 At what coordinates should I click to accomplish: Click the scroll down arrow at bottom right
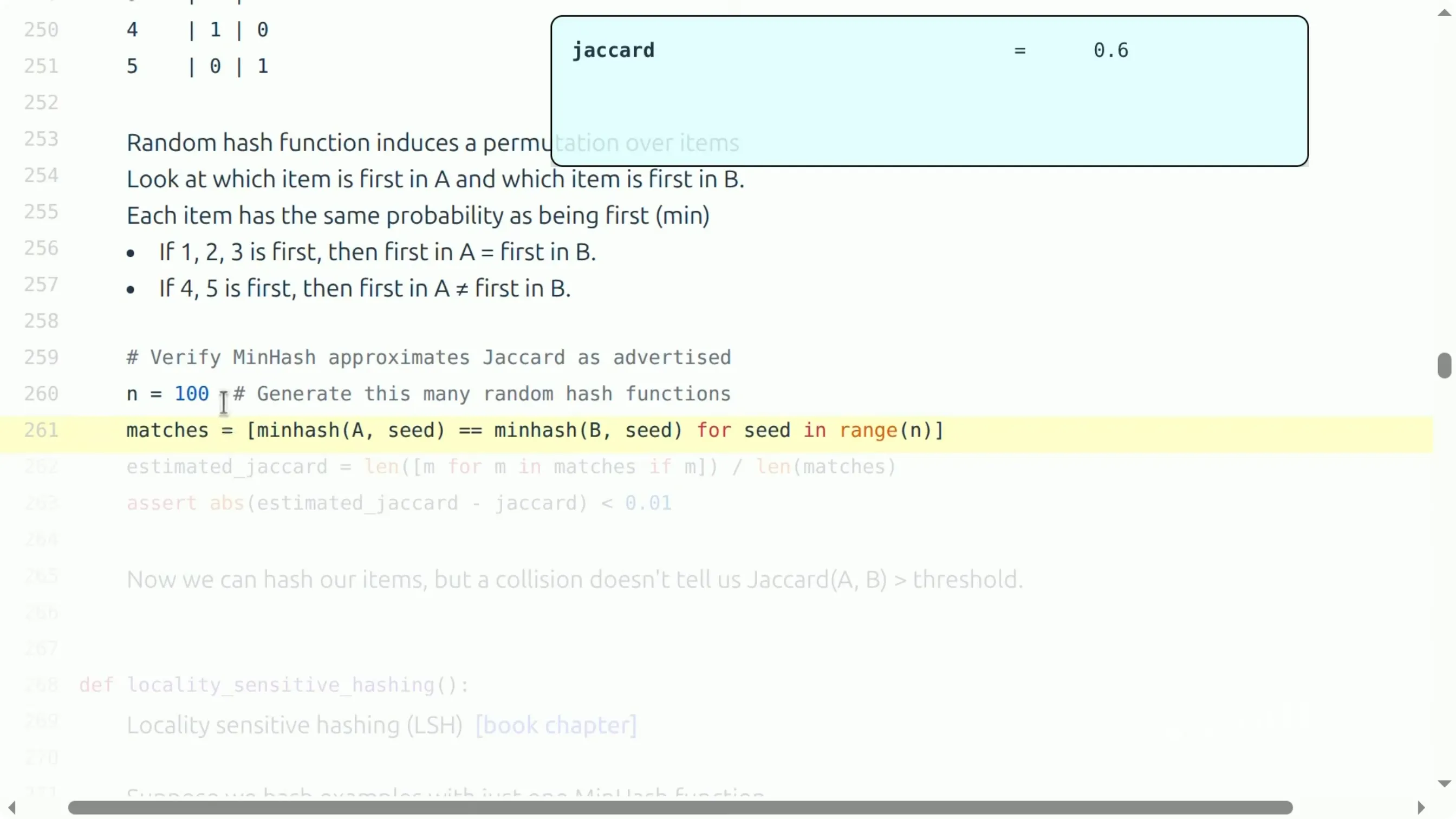tap(1444, 783)
